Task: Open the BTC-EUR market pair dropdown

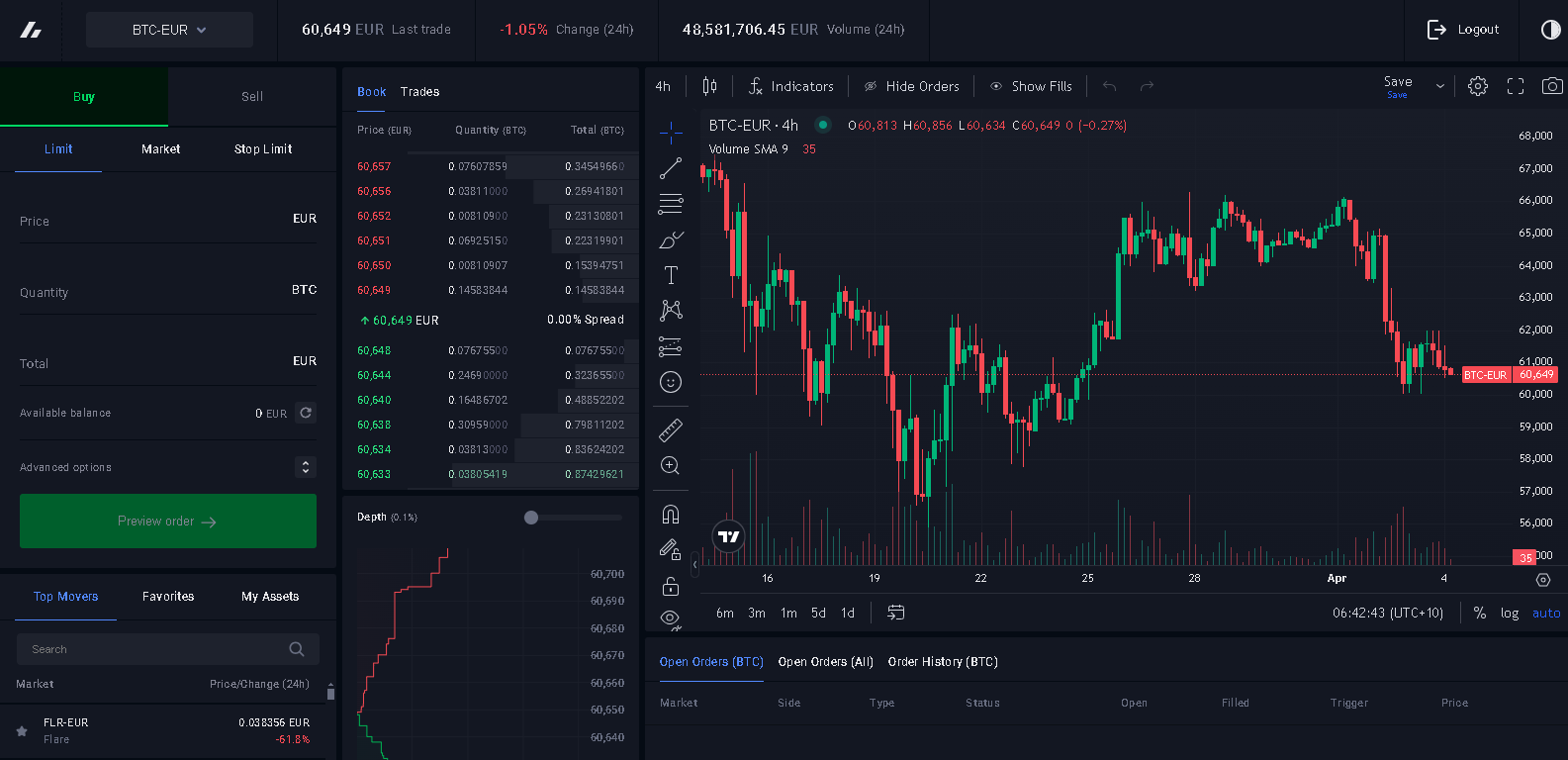Action: click(169, 30)
